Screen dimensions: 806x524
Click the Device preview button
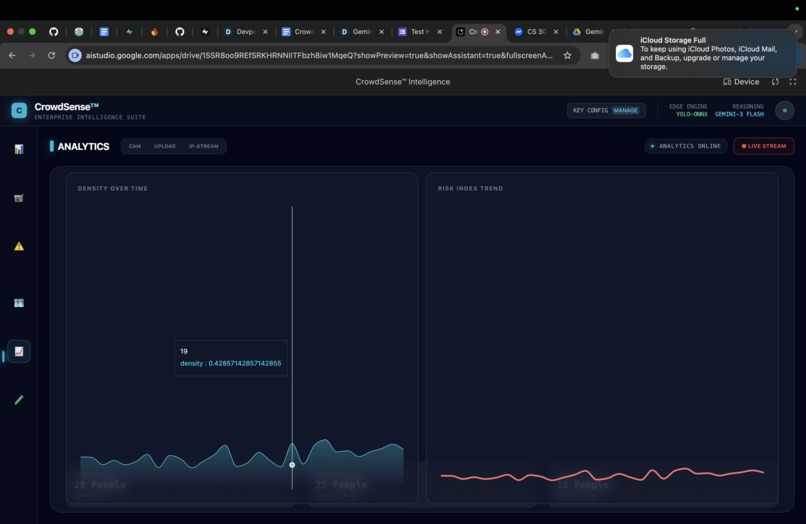tap(741, 82)
